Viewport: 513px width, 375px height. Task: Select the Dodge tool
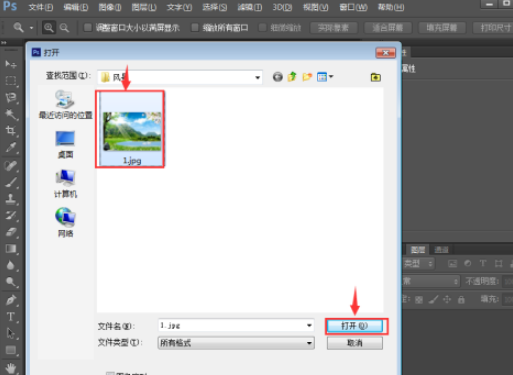point(11,282)
